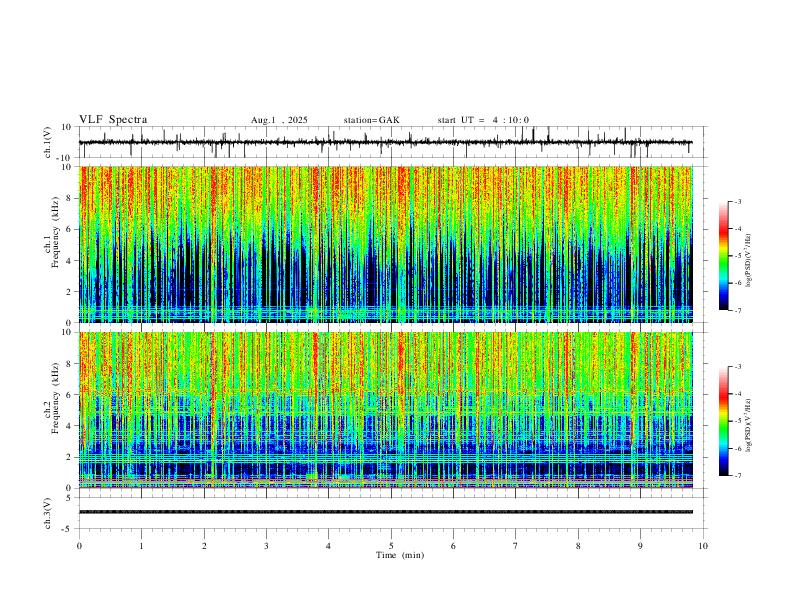Click time axis tick label '4'
Image resolution: width=792 pixels, height=612 pixels.
[328, 546]
